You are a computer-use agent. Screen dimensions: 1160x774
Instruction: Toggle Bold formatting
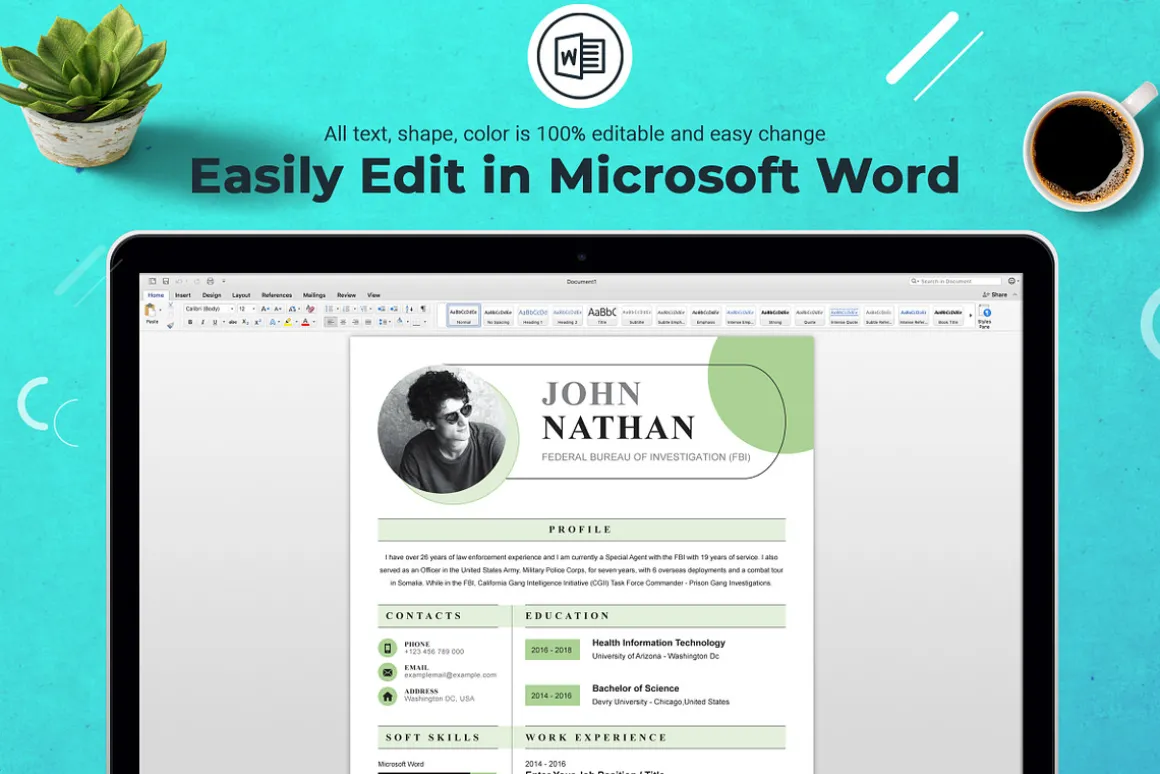click(x=190, y=322)
